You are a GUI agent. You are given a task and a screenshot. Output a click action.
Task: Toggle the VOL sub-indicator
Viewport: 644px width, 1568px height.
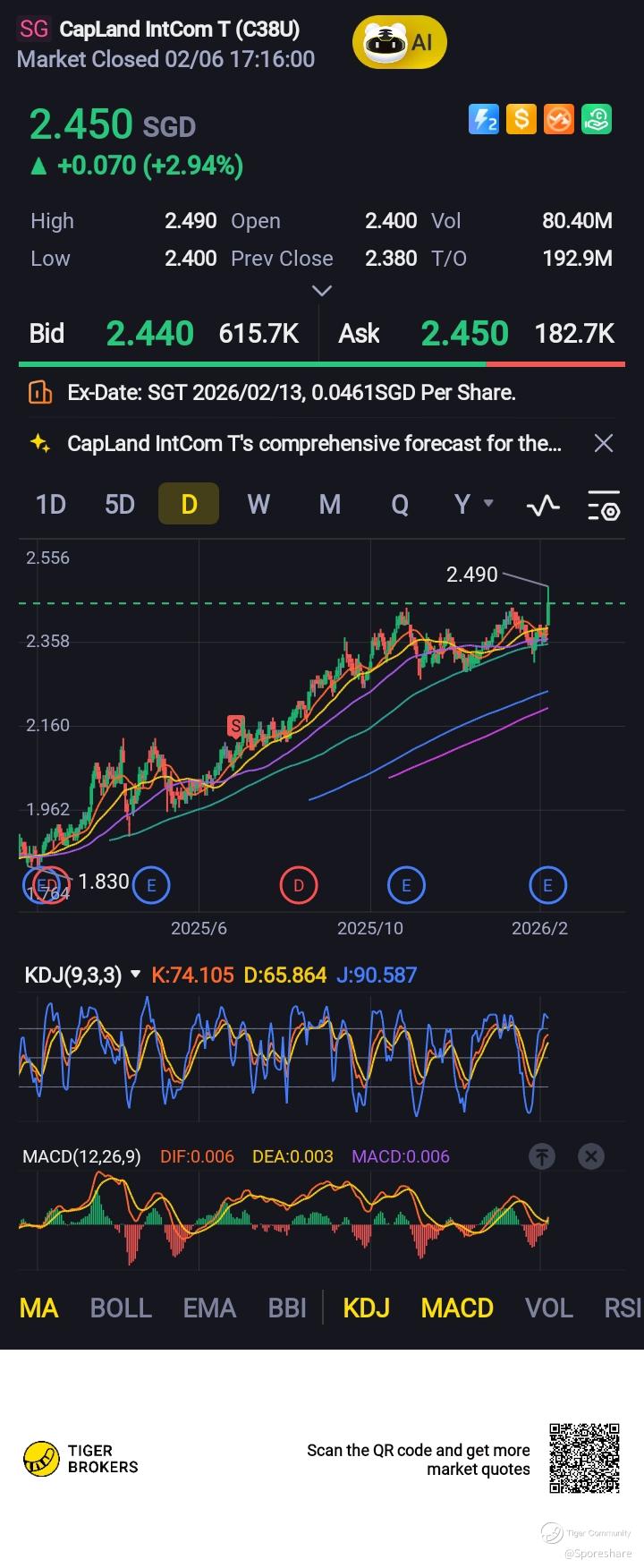pos(548,1308)
